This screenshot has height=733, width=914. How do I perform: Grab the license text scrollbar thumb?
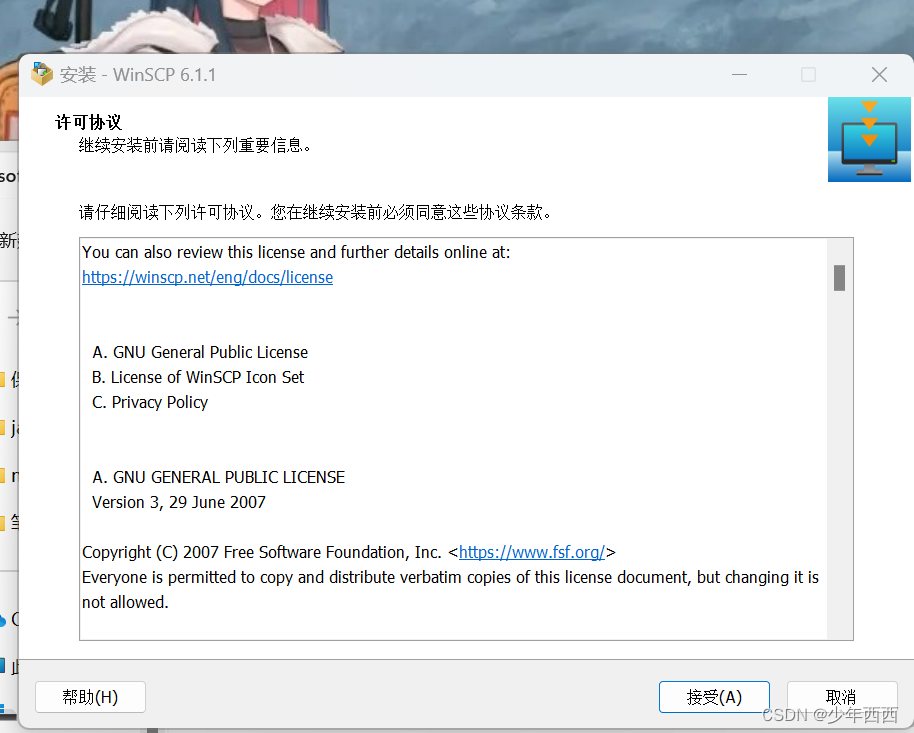point(839,278)
